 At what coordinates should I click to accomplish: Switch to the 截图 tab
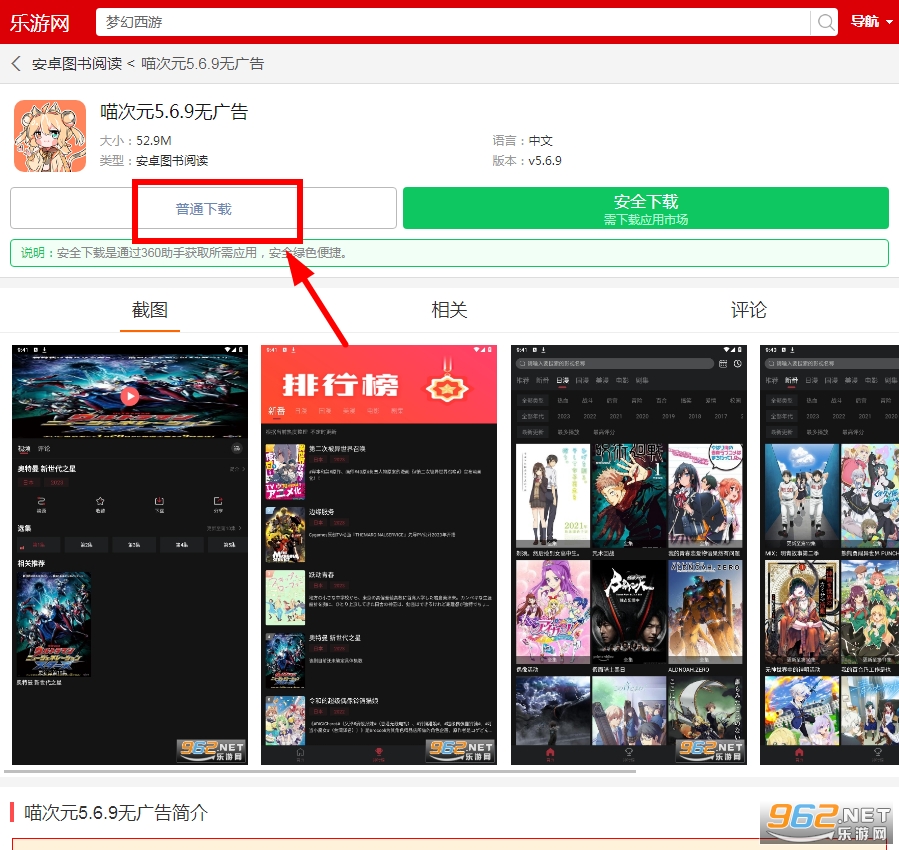[150, 310]
